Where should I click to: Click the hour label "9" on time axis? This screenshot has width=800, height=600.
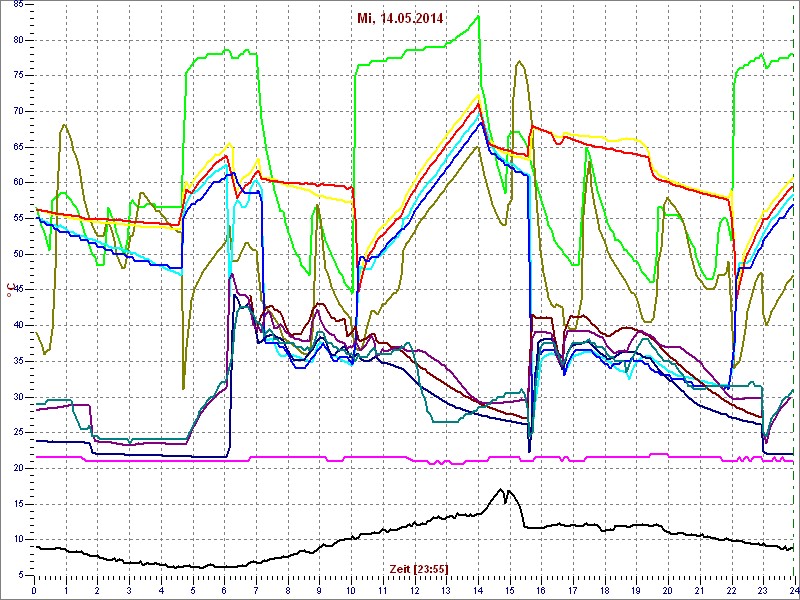319,591
